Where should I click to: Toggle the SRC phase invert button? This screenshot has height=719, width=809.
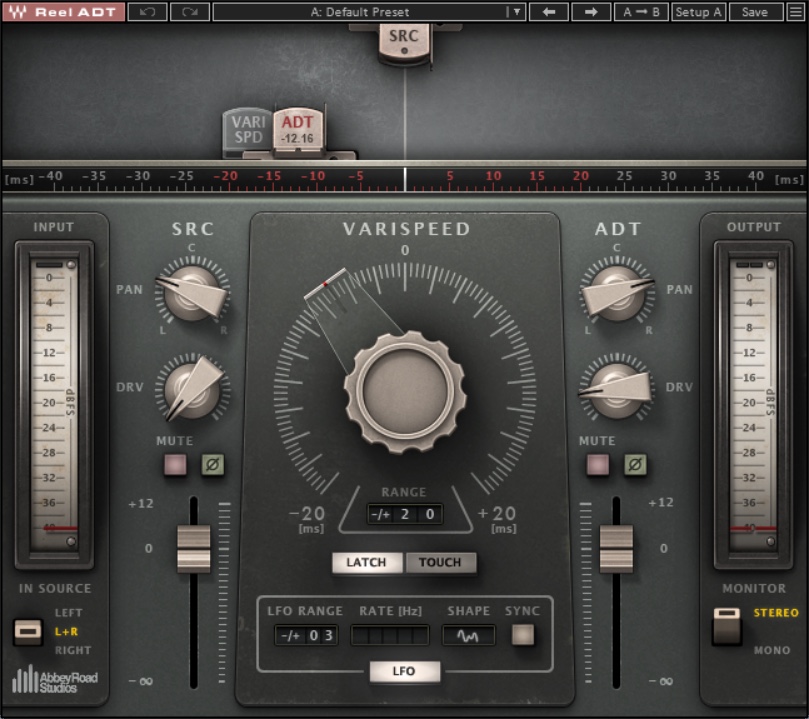point(213,465)
